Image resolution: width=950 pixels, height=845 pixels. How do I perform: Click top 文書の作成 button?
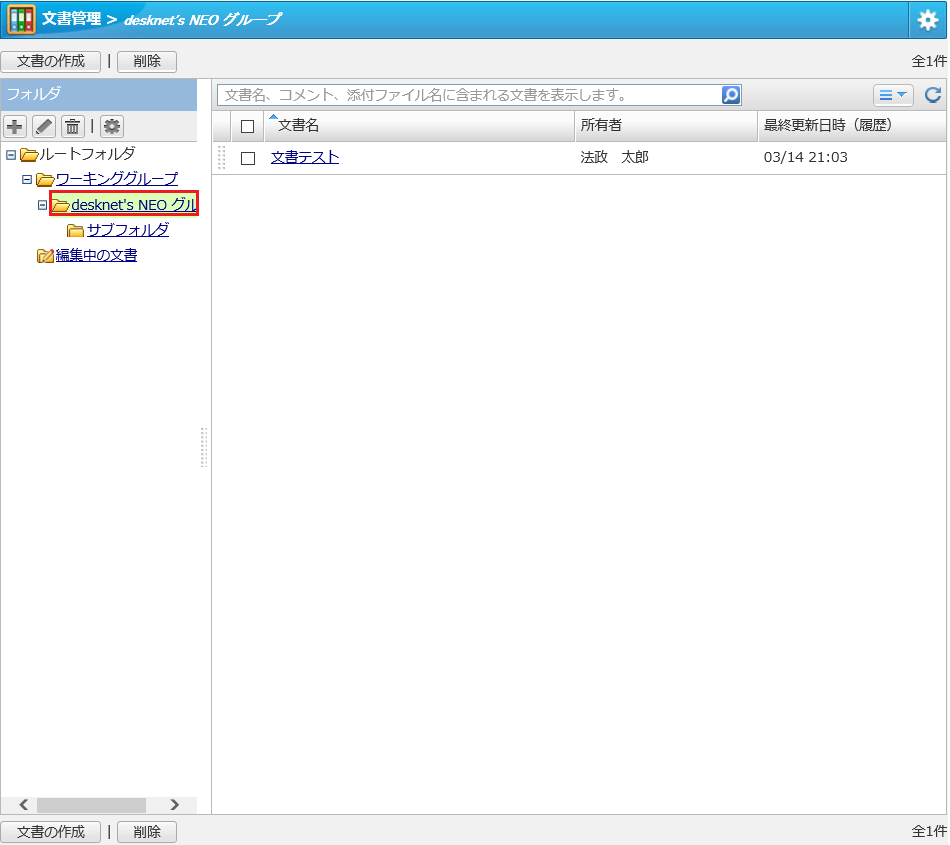[x=51, y=61]
